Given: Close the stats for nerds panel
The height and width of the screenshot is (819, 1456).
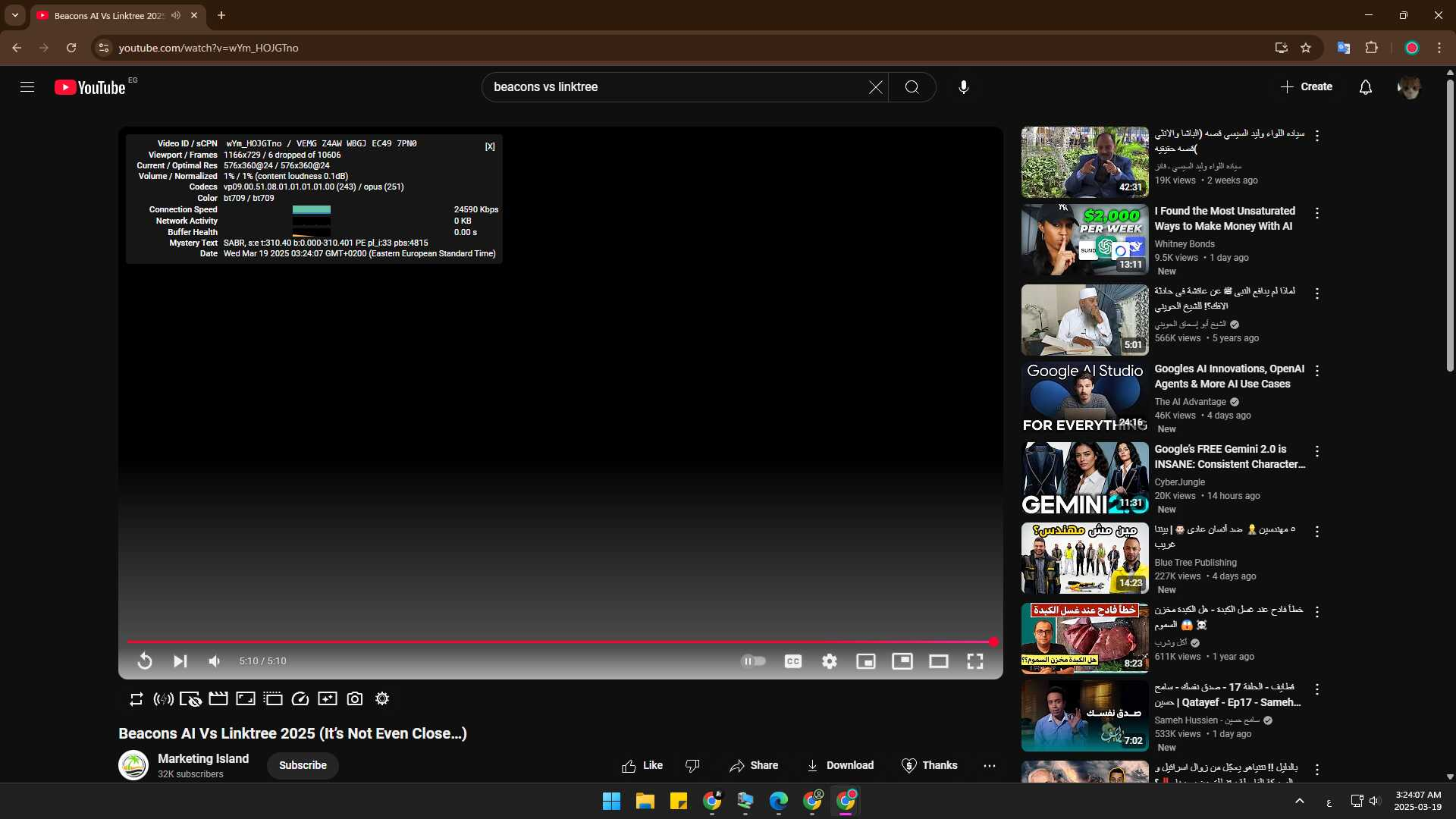Looking at the screenshot, I should (x=490, y=146).
